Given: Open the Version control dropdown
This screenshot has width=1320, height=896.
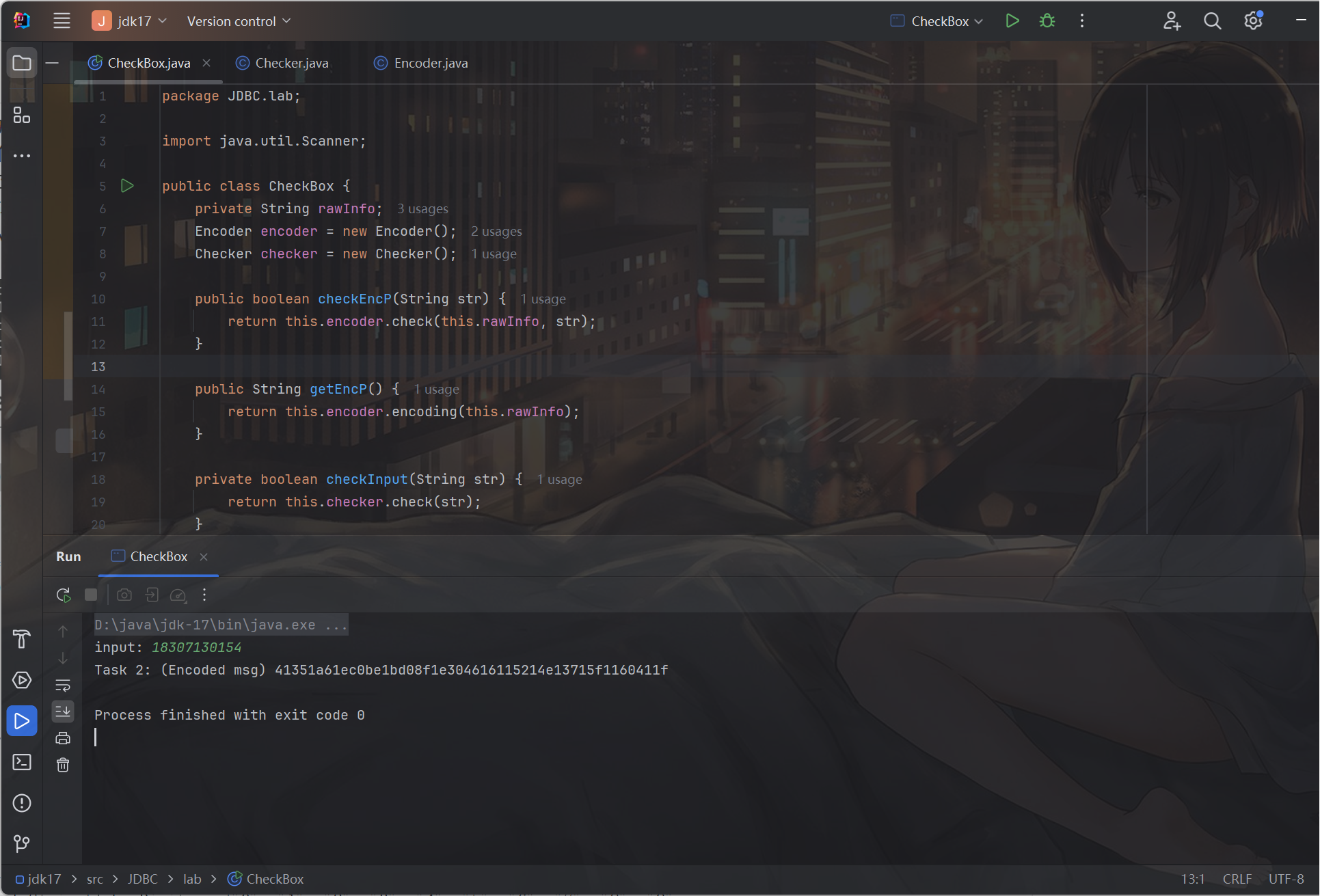Looking at the screenshot, I should [x=239, y=21].
